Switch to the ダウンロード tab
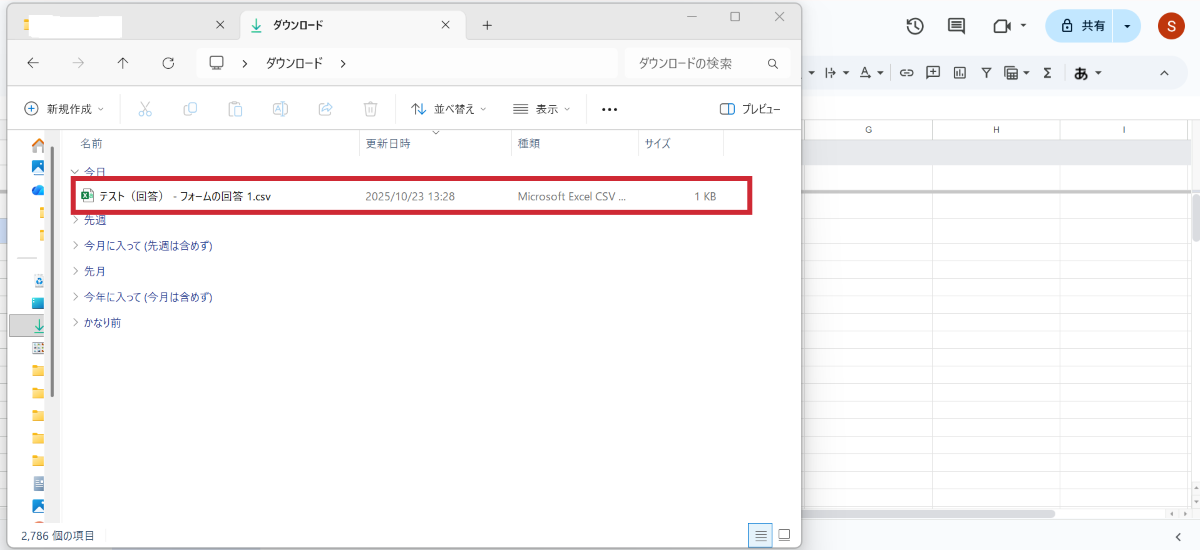This screenshot has height=550, width=1200. point(340,25)
